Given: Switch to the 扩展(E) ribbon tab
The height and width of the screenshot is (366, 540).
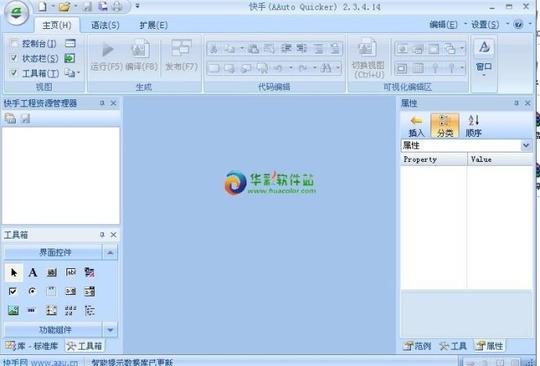Looking at the screenshot, I should click(x=154, y=25).
